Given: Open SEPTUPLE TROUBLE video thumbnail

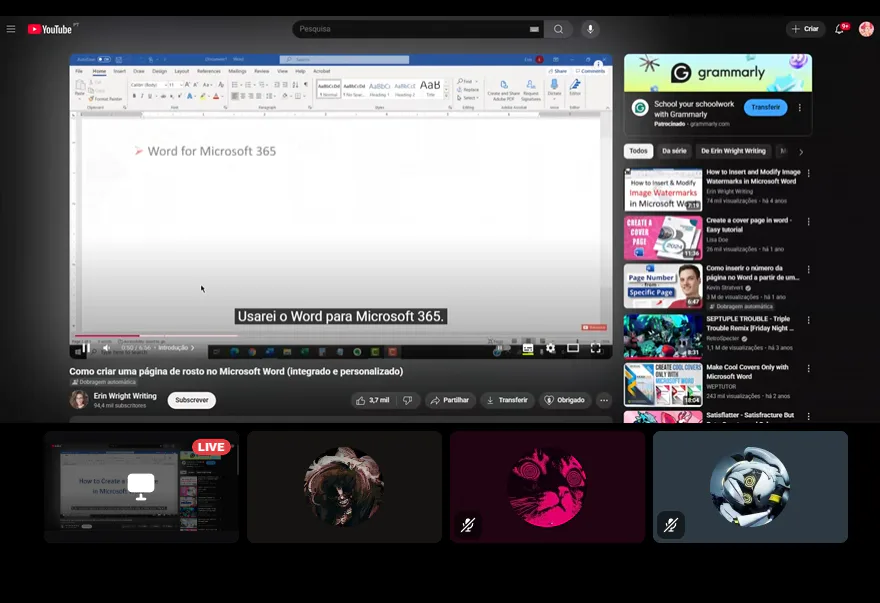Looking at the screenshot, I should point(663,336).
